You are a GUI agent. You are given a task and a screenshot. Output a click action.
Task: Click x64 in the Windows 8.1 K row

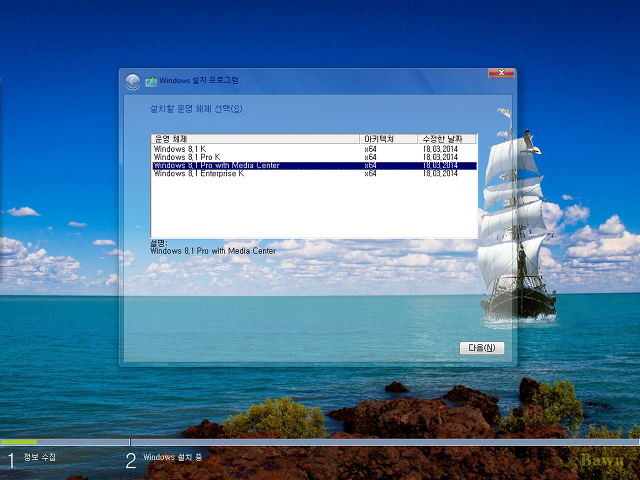coord(370,149)
